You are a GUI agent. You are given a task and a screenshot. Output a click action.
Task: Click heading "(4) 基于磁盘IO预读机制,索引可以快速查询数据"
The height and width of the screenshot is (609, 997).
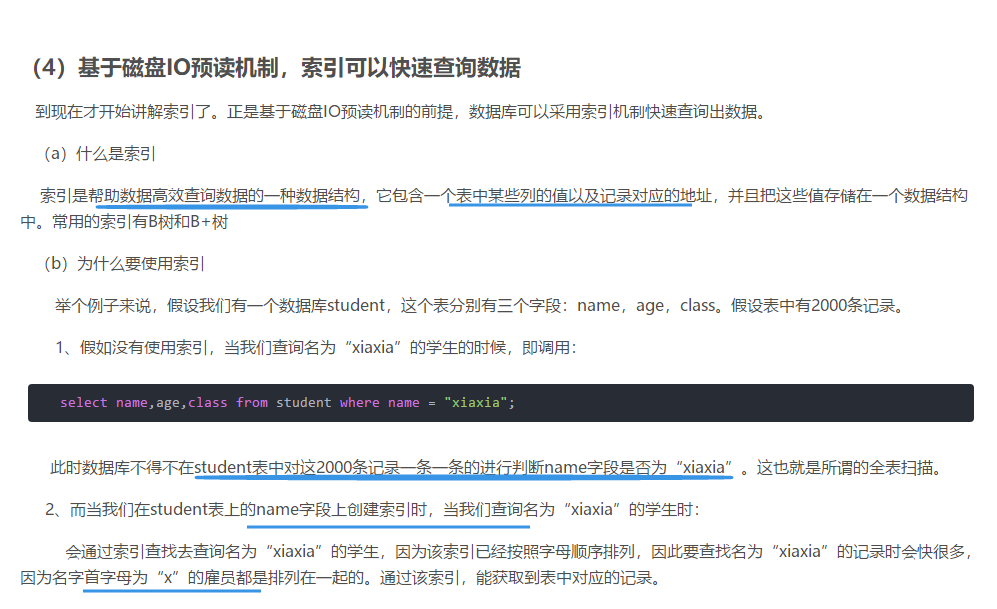pyautogui.click(x=277, y=67)
